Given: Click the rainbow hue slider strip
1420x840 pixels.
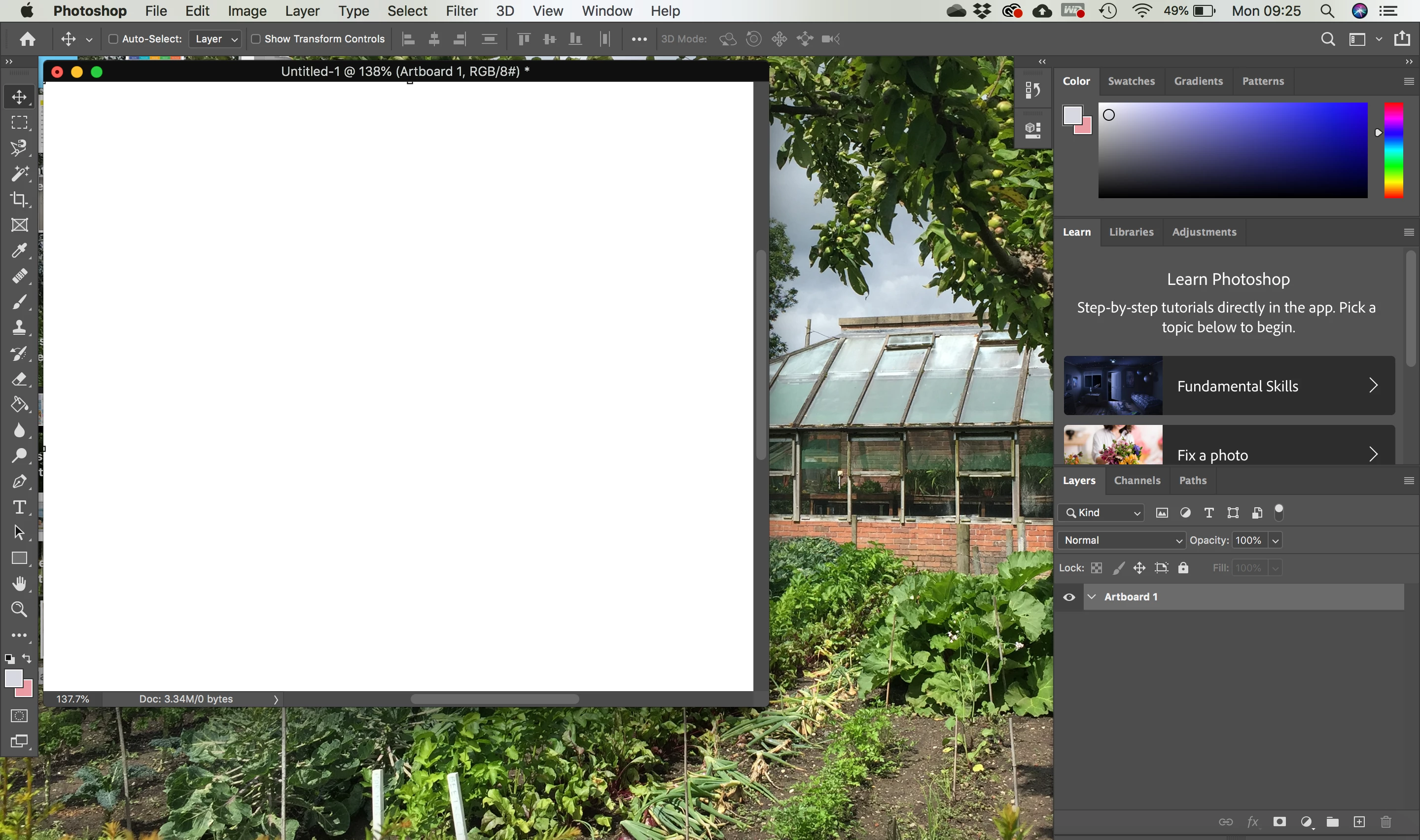Looking at the screenshot, I should click(1393, 150).
